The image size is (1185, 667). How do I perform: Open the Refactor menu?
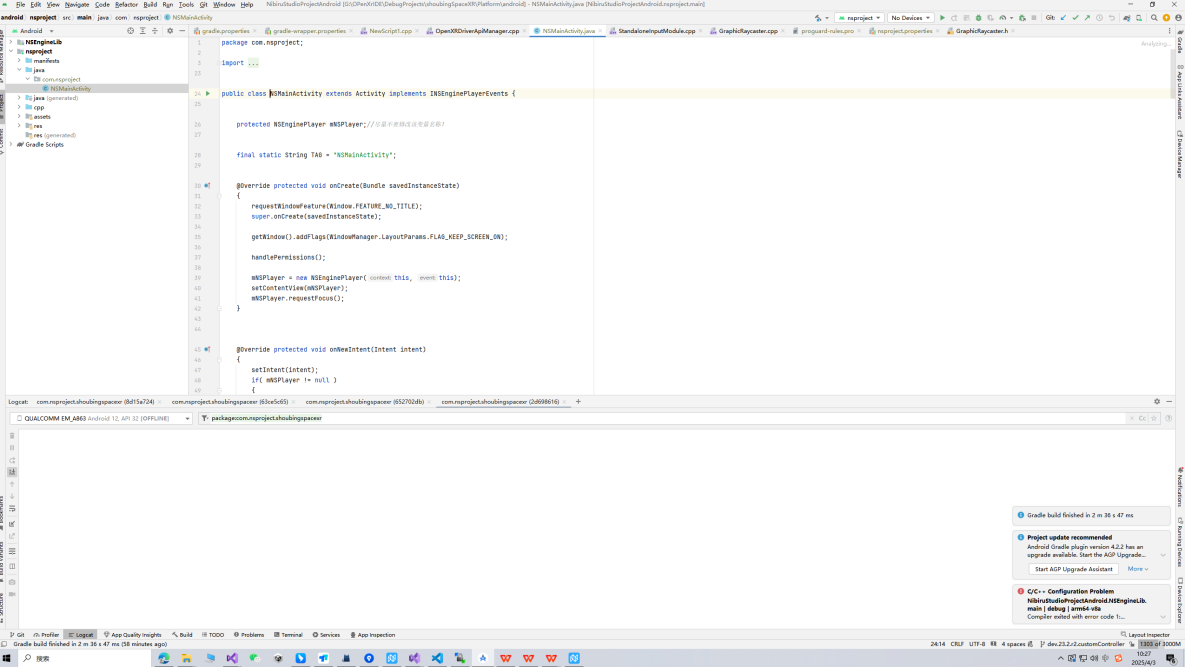126,5
